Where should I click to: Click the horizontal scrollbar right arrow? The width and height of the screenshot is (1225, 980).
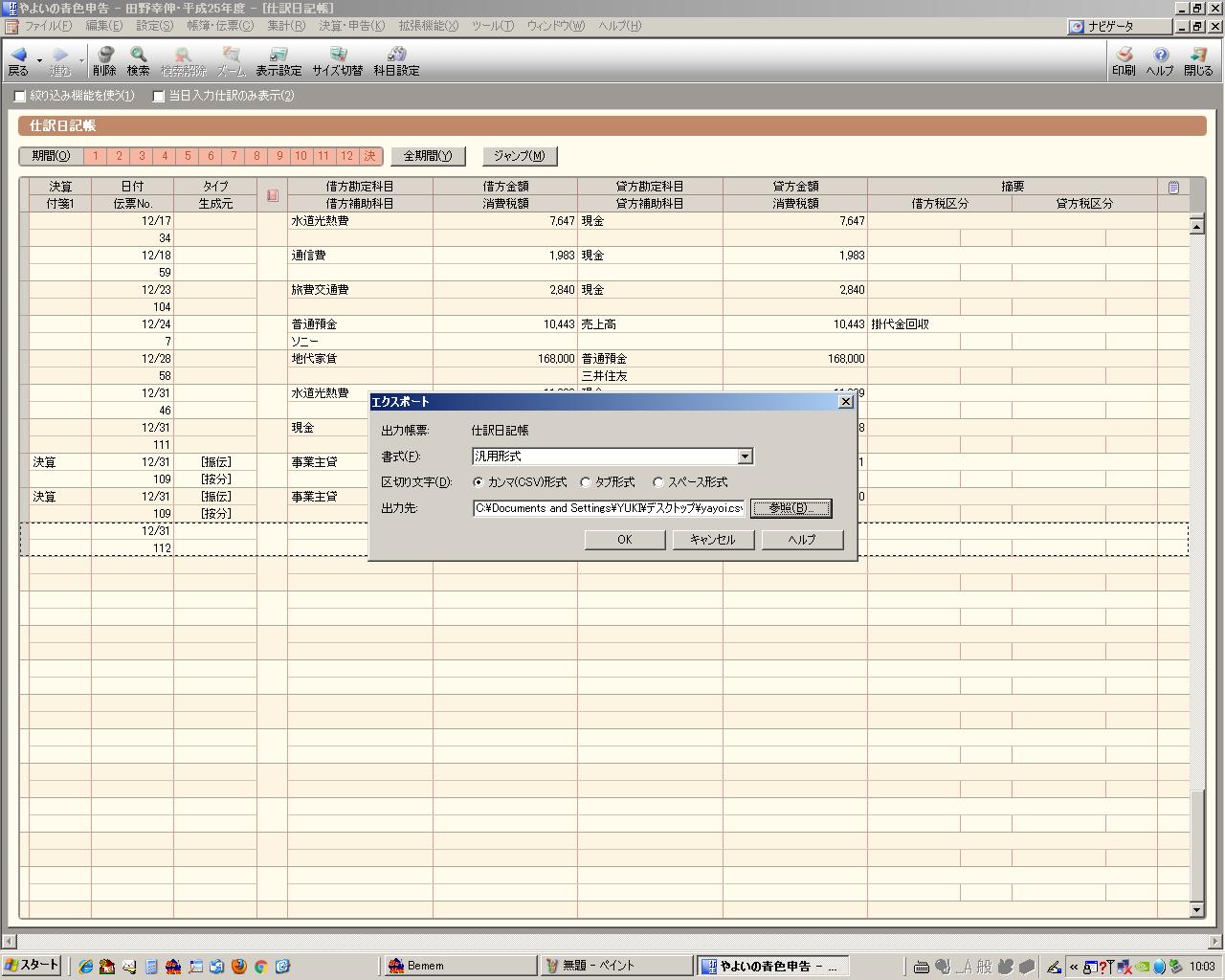(x=1216, y=941)
